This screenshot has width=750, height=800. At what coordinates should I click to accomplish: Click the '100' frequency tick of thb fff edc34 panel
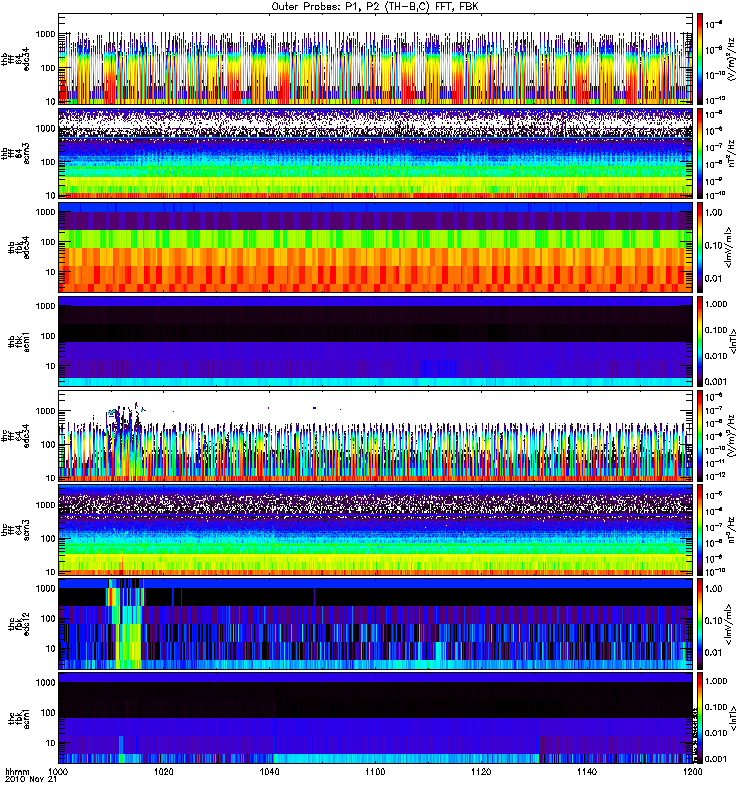(48, 68)
